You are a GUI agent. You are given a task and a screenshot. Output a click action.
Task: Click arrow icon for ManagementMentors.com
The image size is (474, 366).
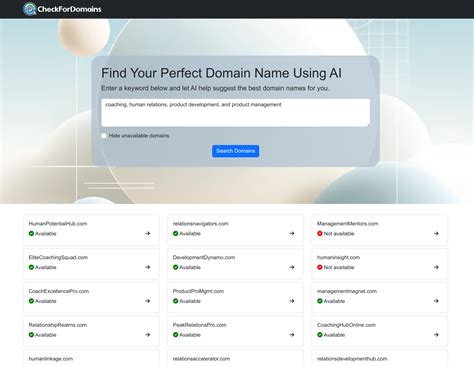pos(436,233)
